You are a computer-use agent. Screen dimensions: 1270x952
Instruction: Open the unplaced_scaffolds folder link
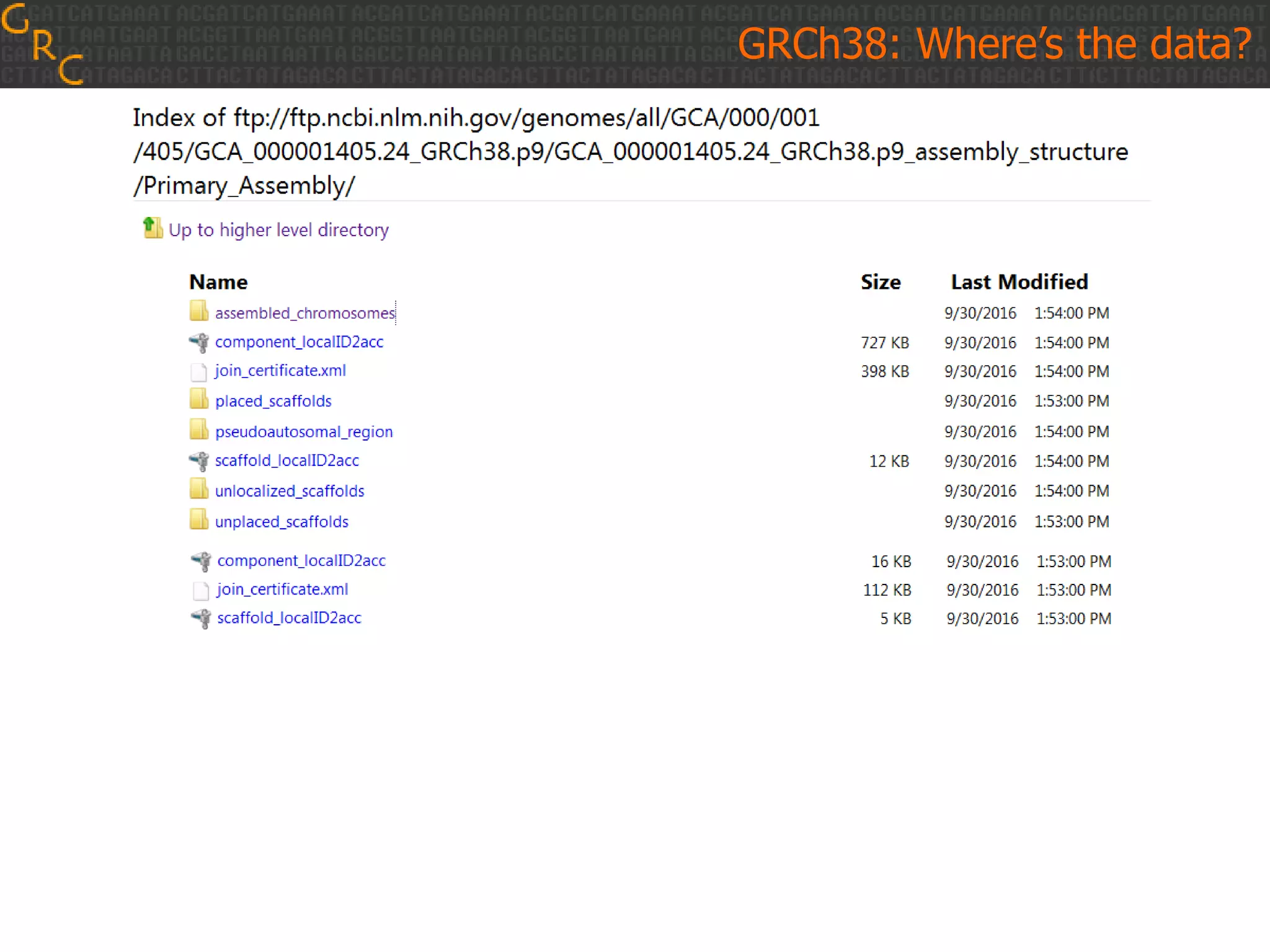(282, 522)
